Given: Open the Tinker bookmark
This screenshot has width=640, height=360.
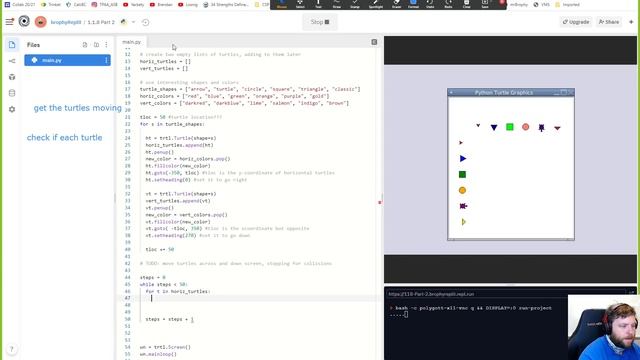Looking at the screenshot, I should click(51, 4).
